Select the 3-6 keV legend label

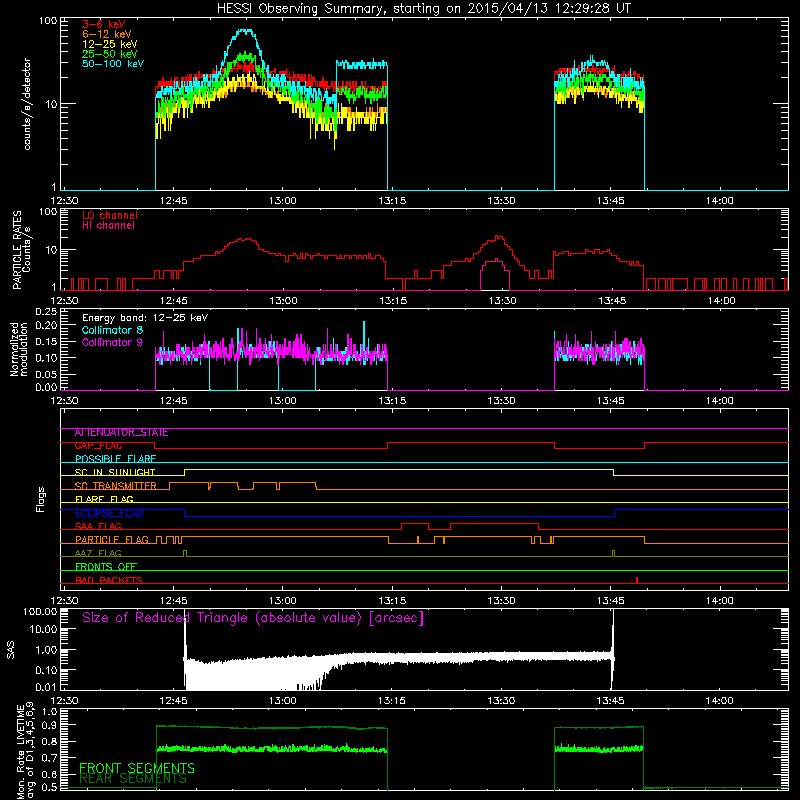pyautogui.click(x=103, y=24)
